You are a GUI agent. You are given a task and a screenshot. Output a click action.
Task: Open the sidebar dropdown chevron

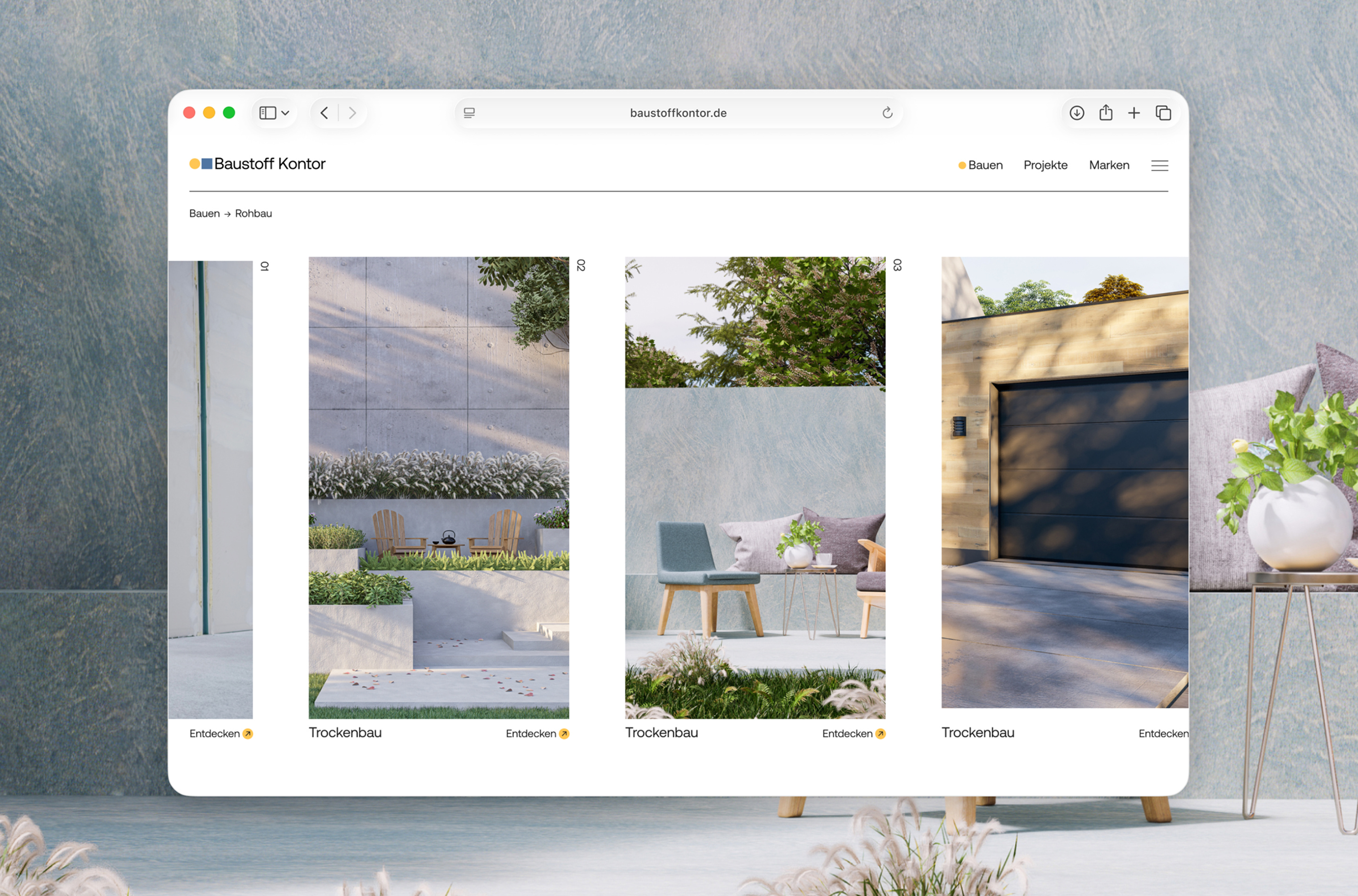[285, 113]
